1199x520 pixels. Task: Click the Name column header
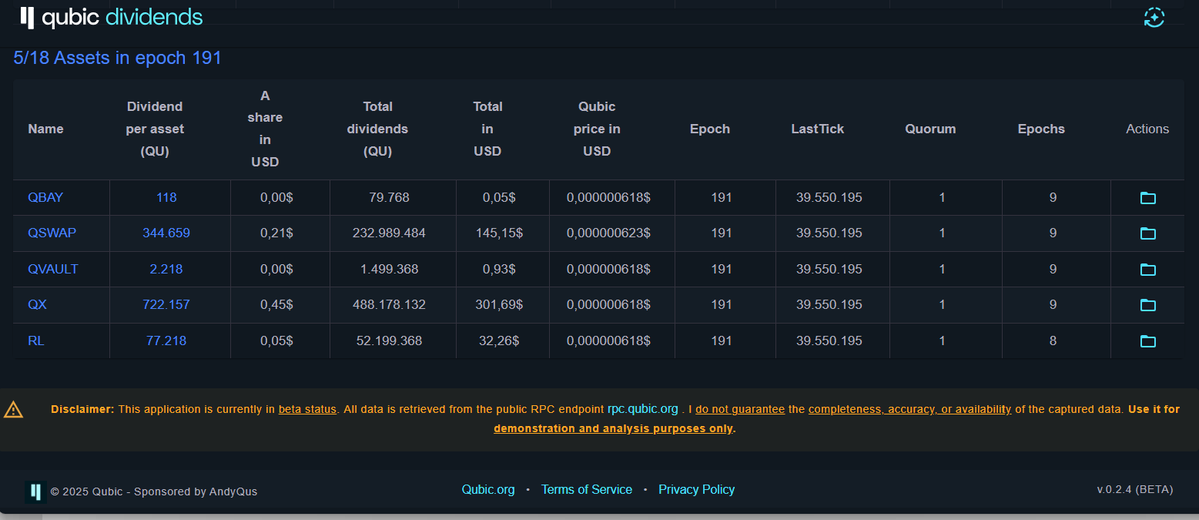click(x=46, y=129)
